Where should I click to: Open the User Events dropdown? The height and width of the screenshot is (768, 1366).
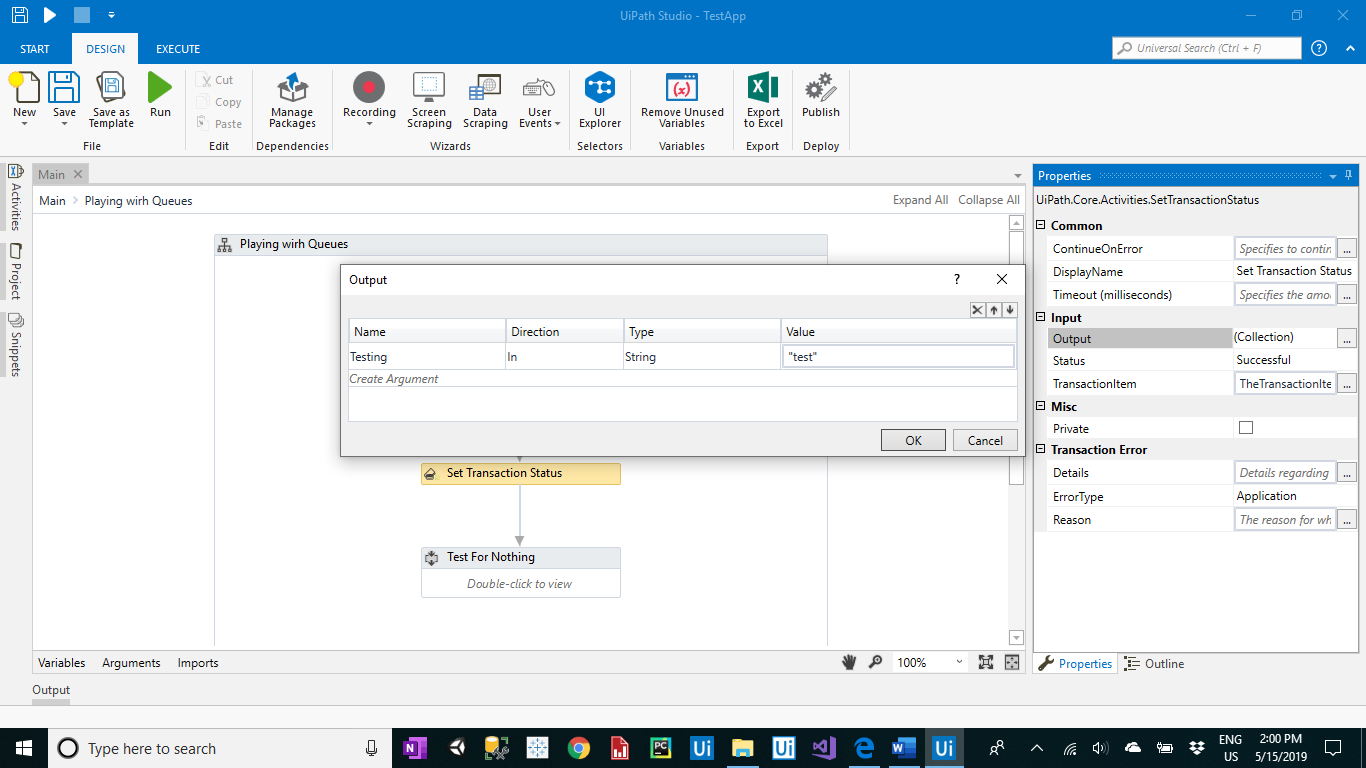[540, 100]
